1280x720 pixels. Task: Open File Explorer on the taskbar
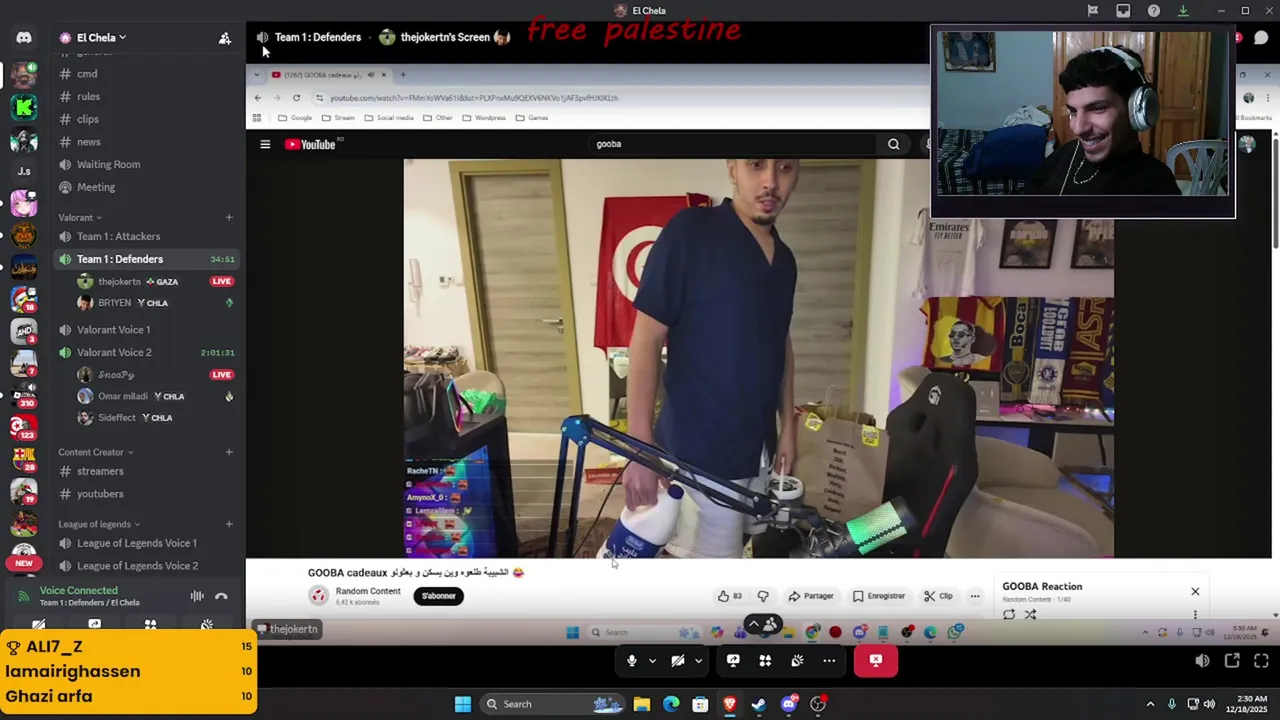(641, 704)
